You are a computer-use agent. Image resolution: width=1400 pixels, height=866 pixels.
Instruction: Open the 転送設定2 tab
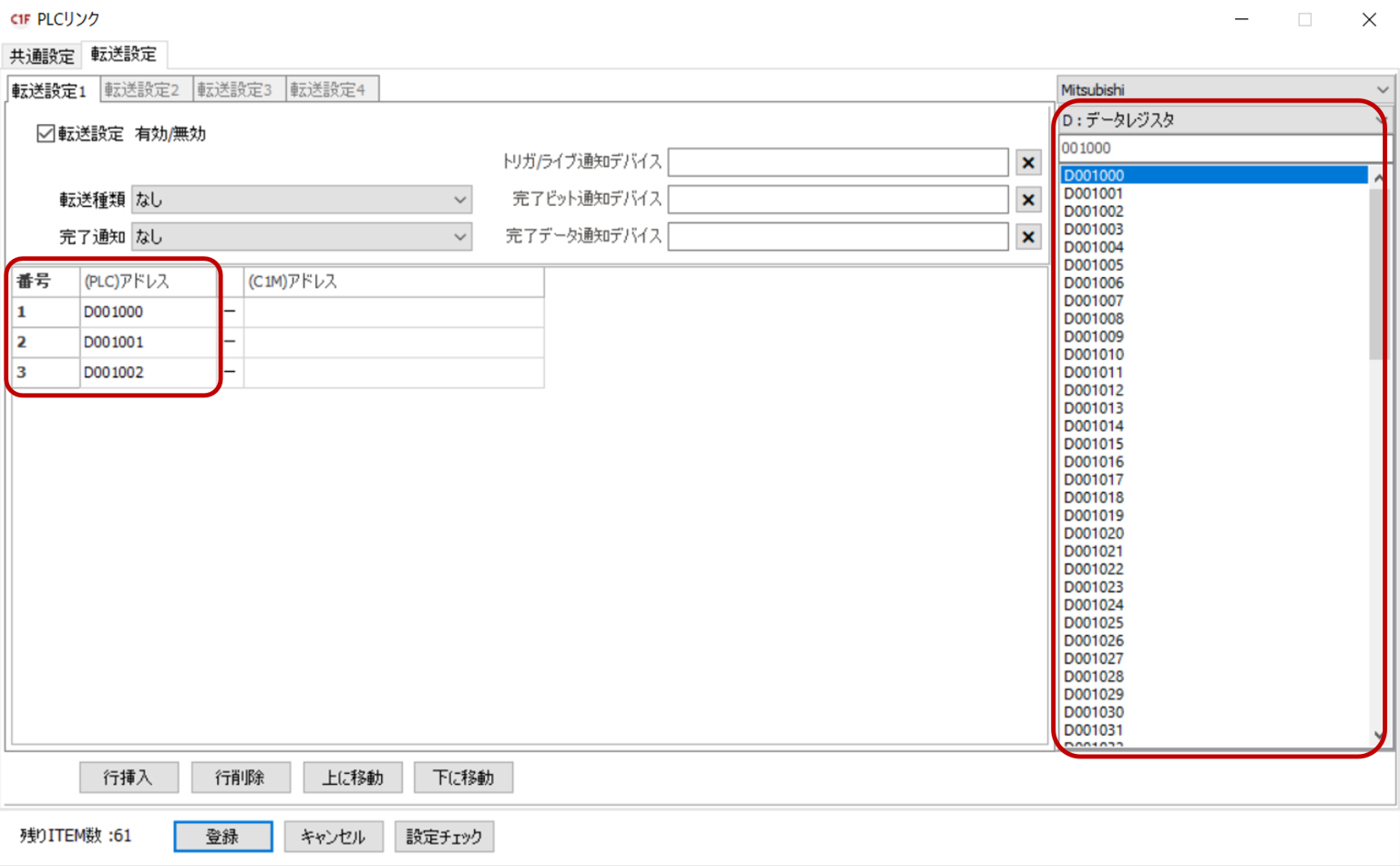pos(142,89)
